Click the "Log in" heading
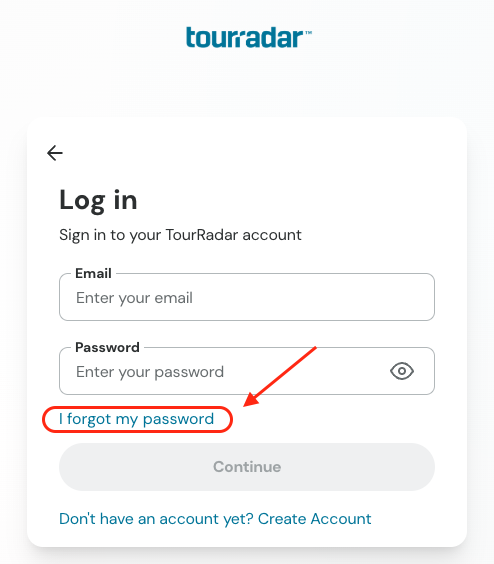 (x=98, y=200)
